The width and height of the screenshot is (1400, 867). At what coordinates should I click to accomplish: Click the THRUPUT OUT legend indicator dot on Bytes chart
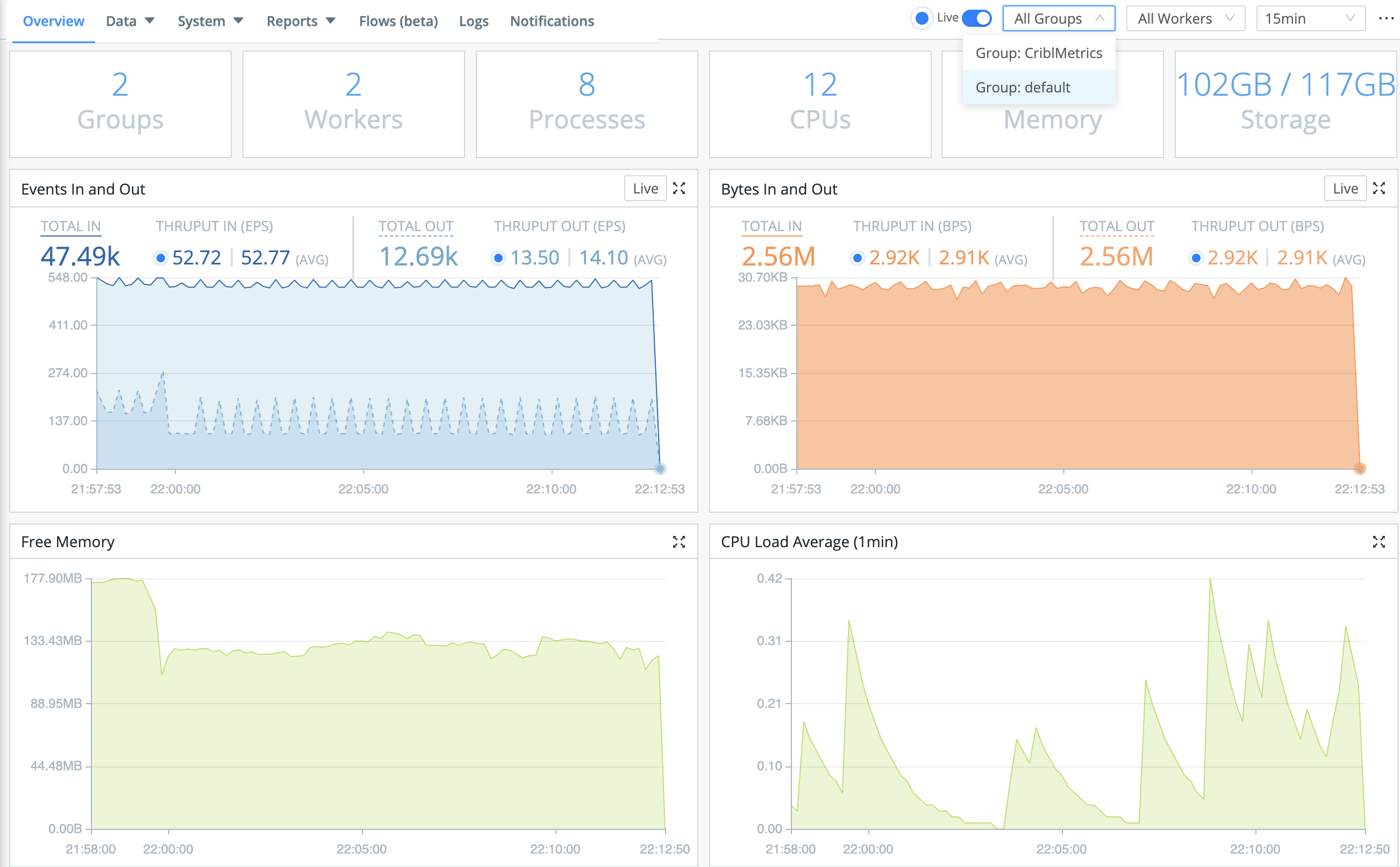1196,258
